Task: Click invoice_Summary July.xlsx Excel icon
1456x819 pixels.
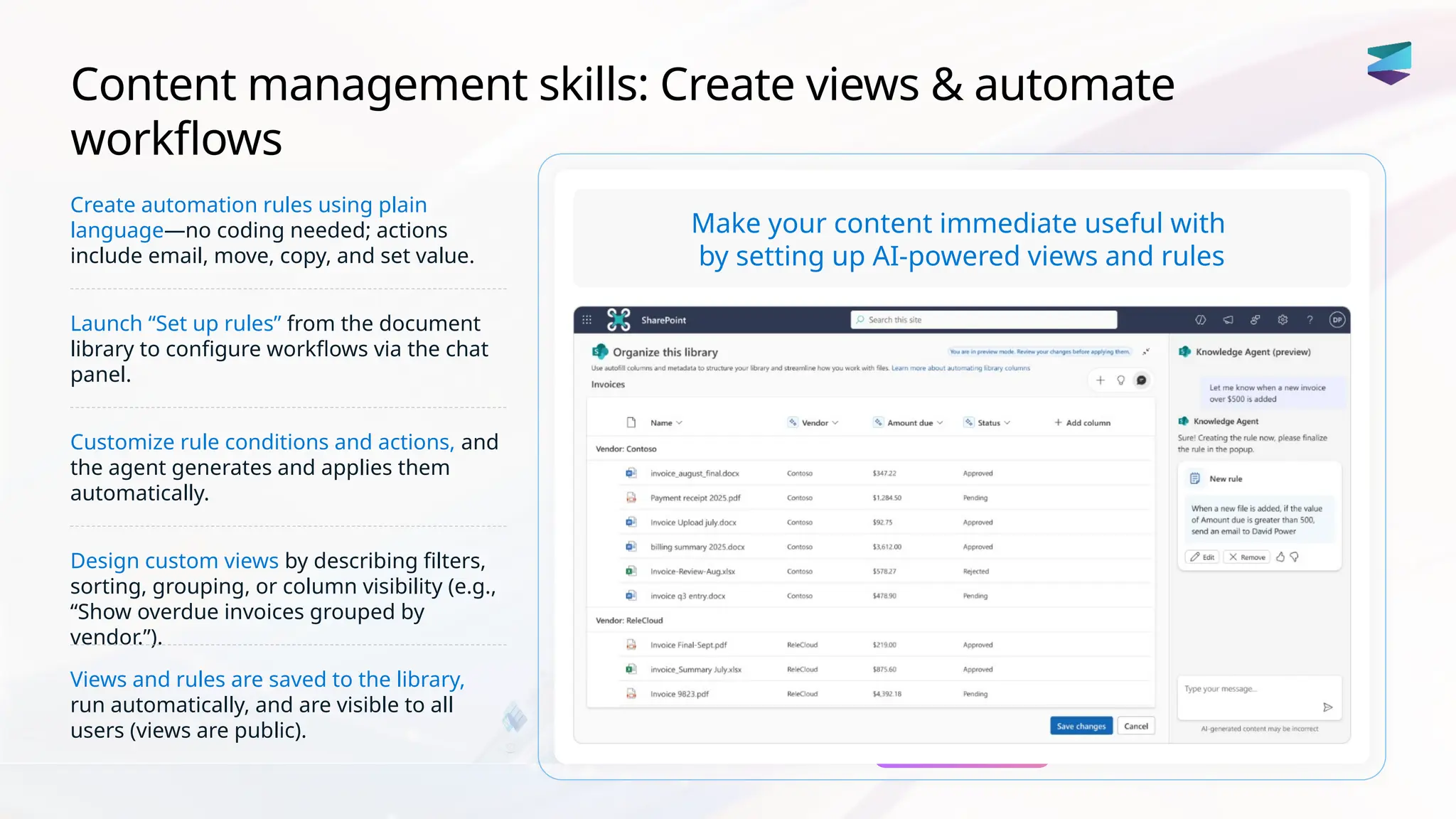Action: click(x=631, y=669)
